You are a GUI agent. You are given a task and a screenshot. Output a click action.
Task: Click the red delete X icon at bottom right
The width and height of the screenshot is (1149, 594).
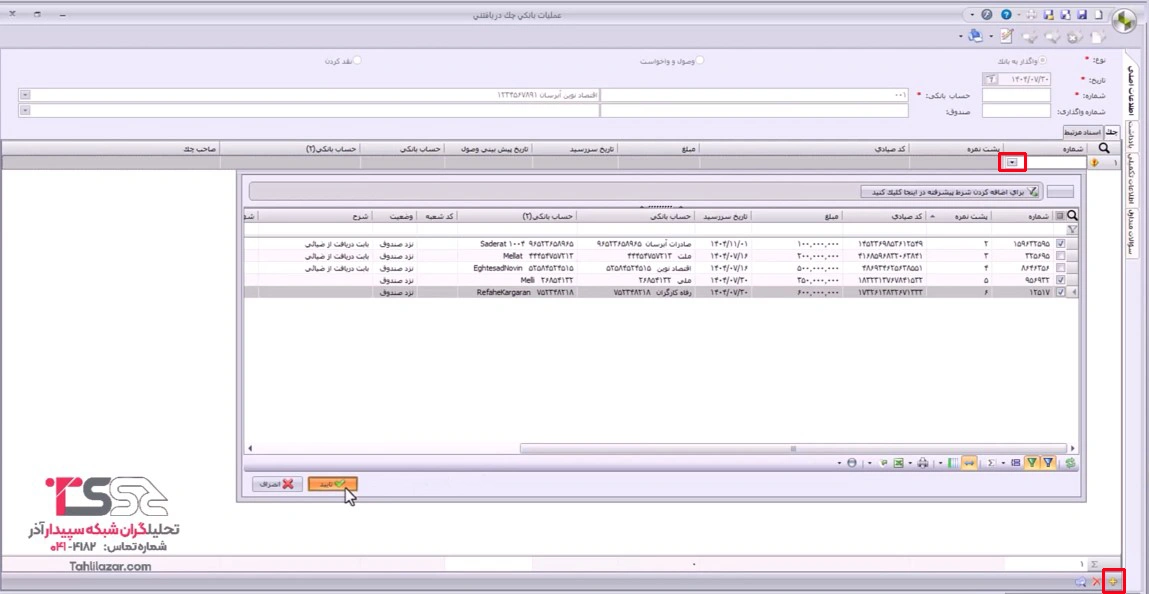[x=1097, y=582]
